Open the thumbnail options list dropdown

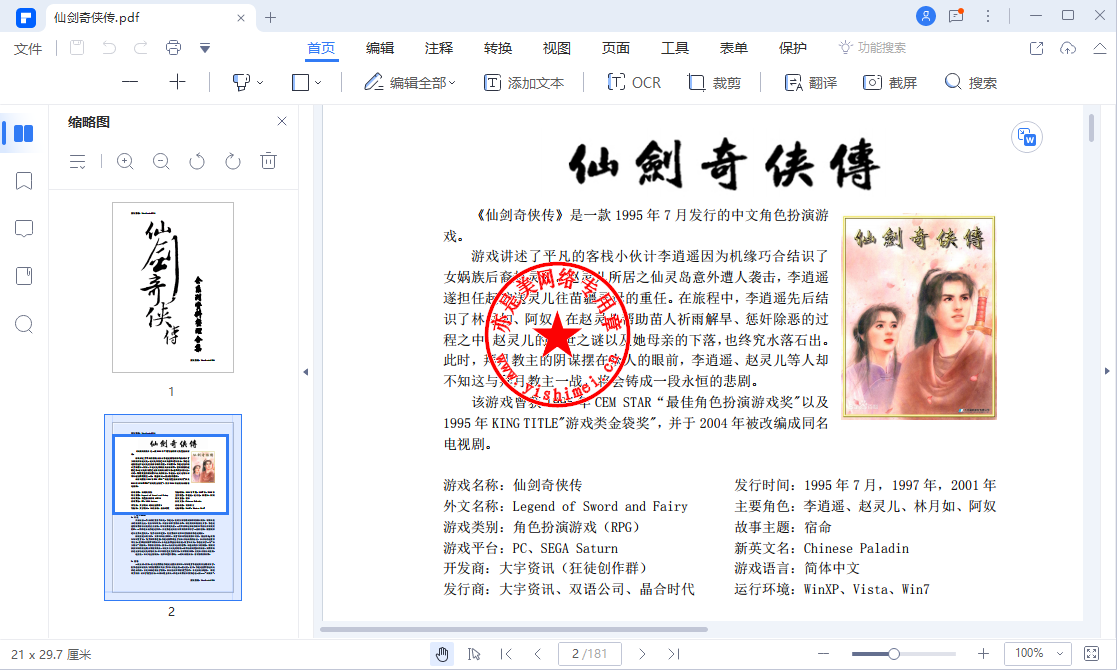click(78, 162)
